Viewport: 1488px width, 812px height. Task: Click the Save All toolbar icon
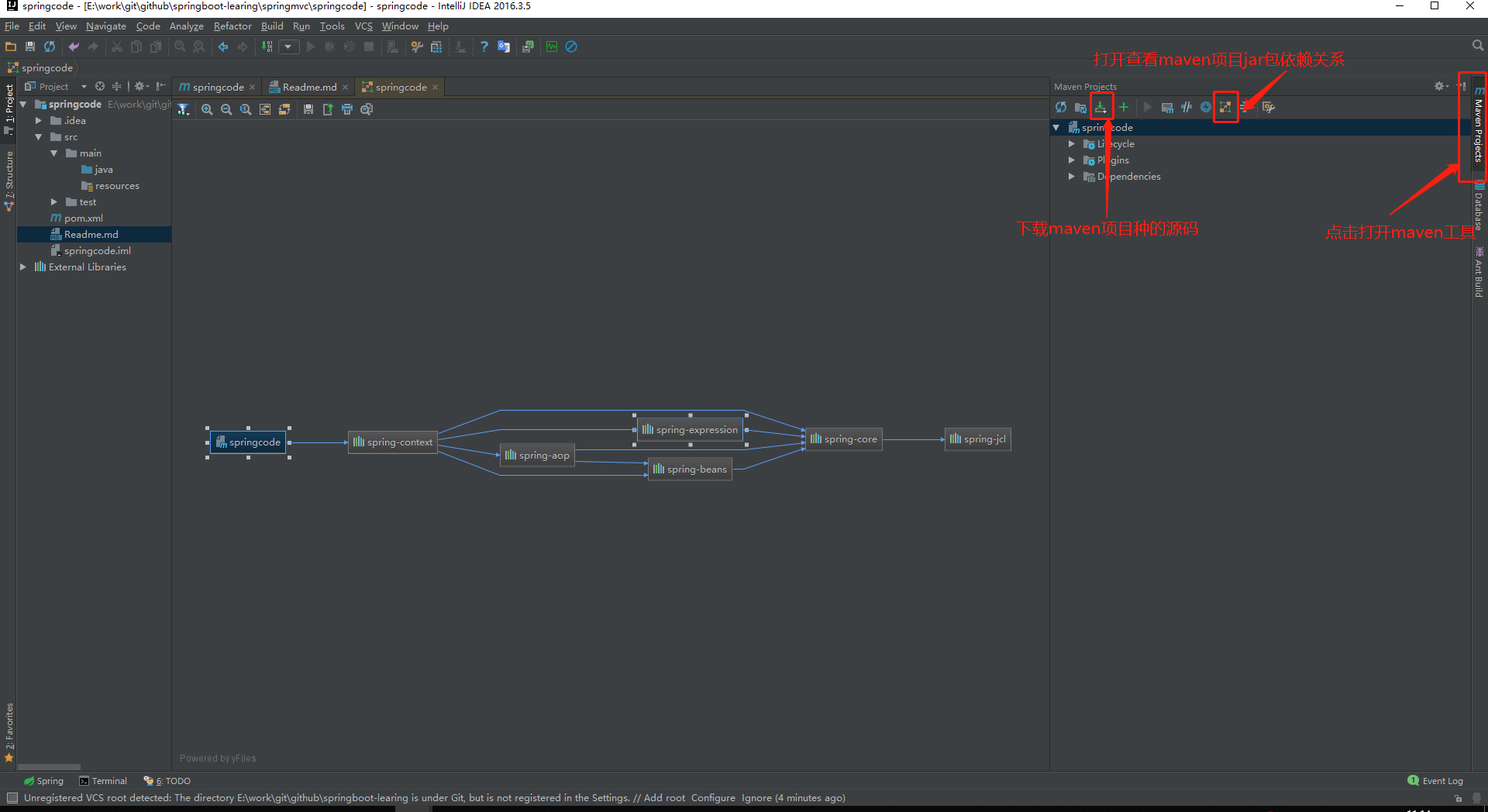pyautogui.click(x=30, y=46)
